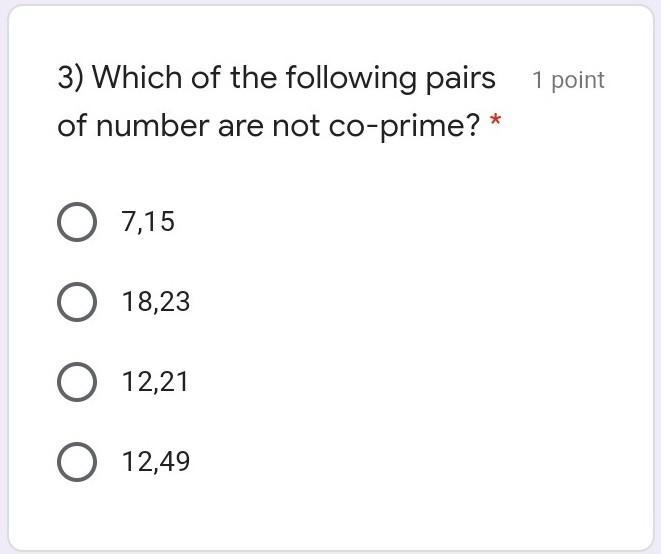Tap the "12,21" answer label text
The image size is (661, 554).
[155, 382]
